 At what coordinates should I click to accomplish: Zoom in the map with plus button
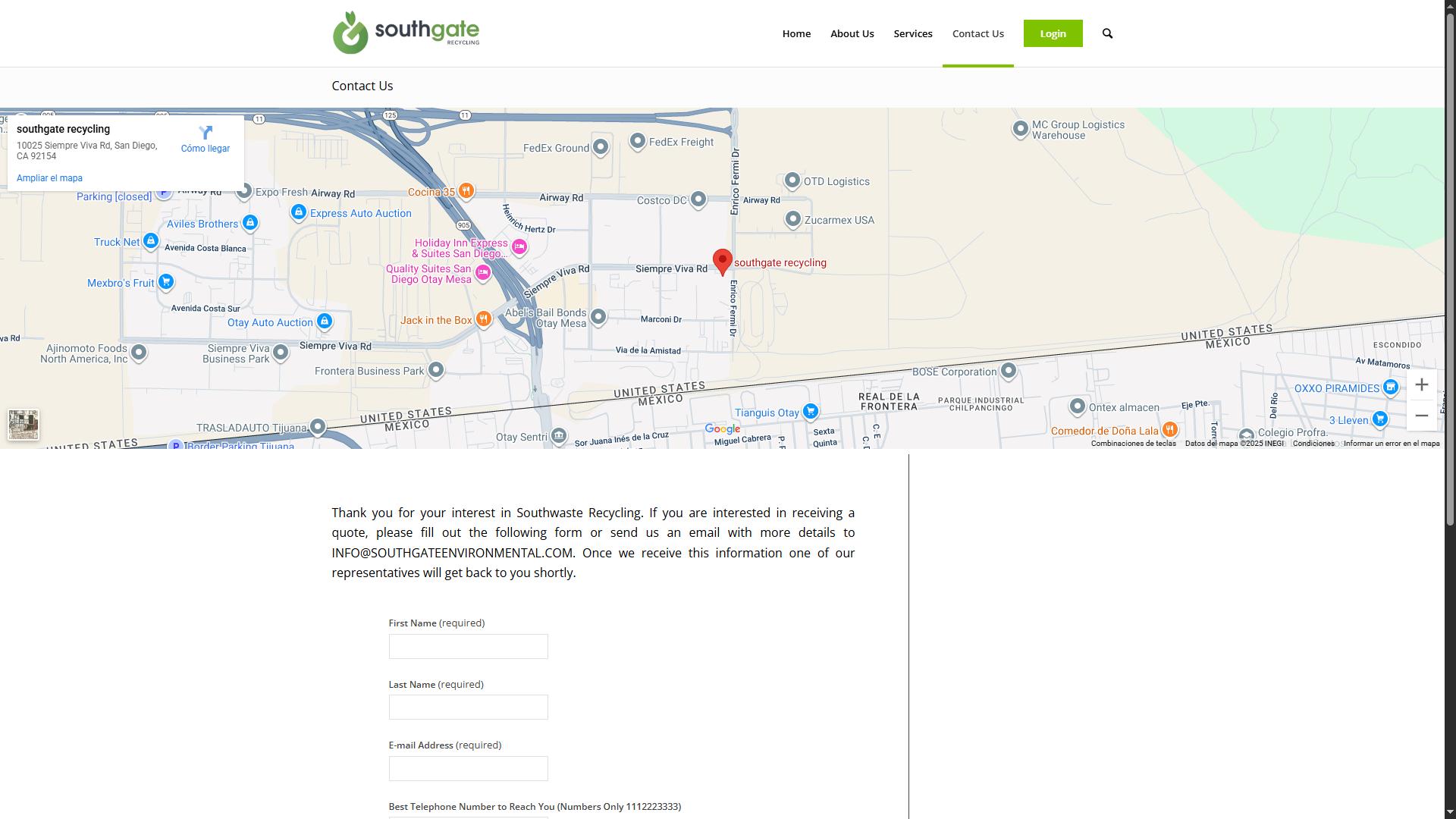click(1421, 384)
